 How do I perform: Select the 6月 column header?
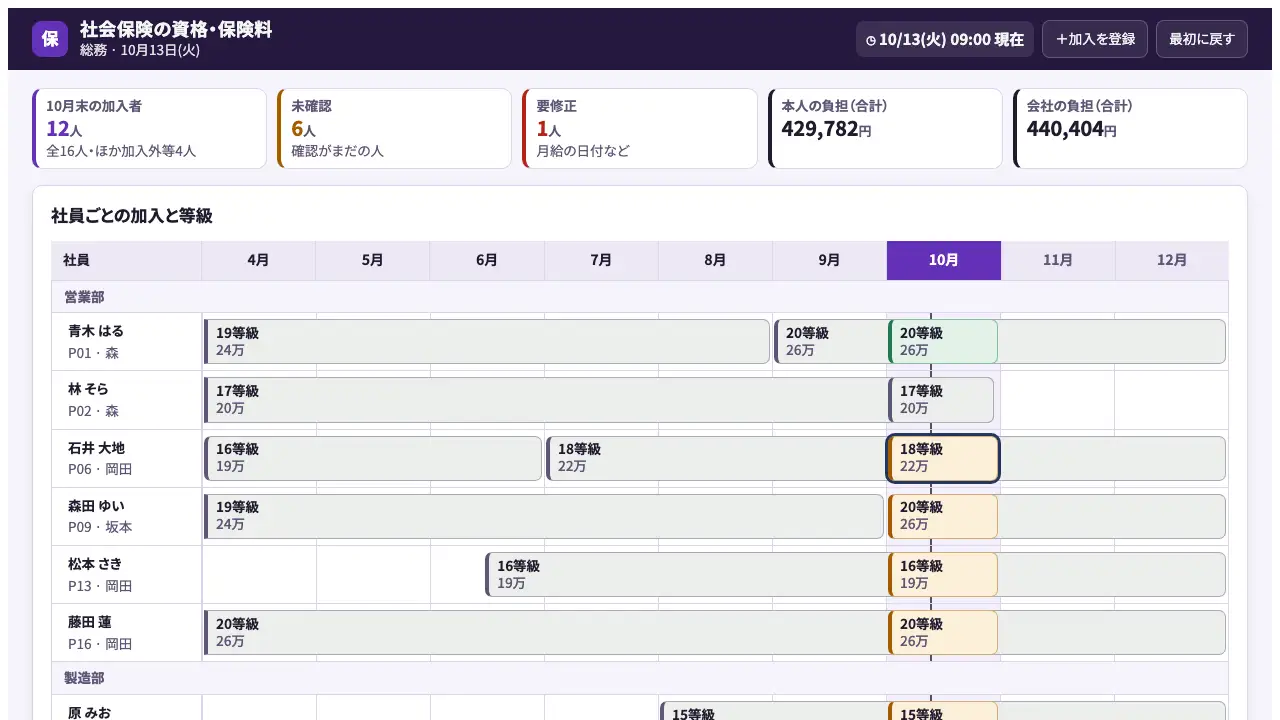pos(487,260)
